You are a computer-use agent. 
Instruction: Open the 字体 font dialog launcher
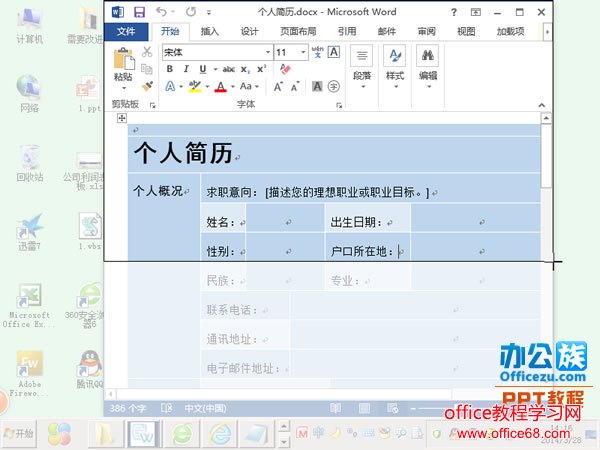click(x=339, y=105)
